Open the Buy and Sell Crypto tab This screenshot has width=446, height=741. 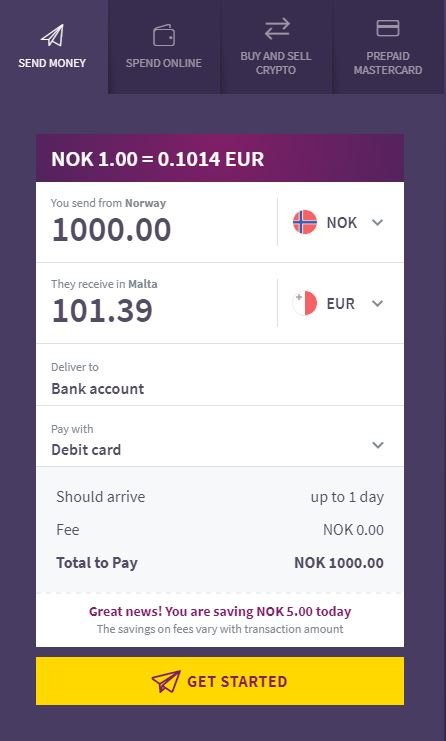pyautogui.click(x=276, y=47)
